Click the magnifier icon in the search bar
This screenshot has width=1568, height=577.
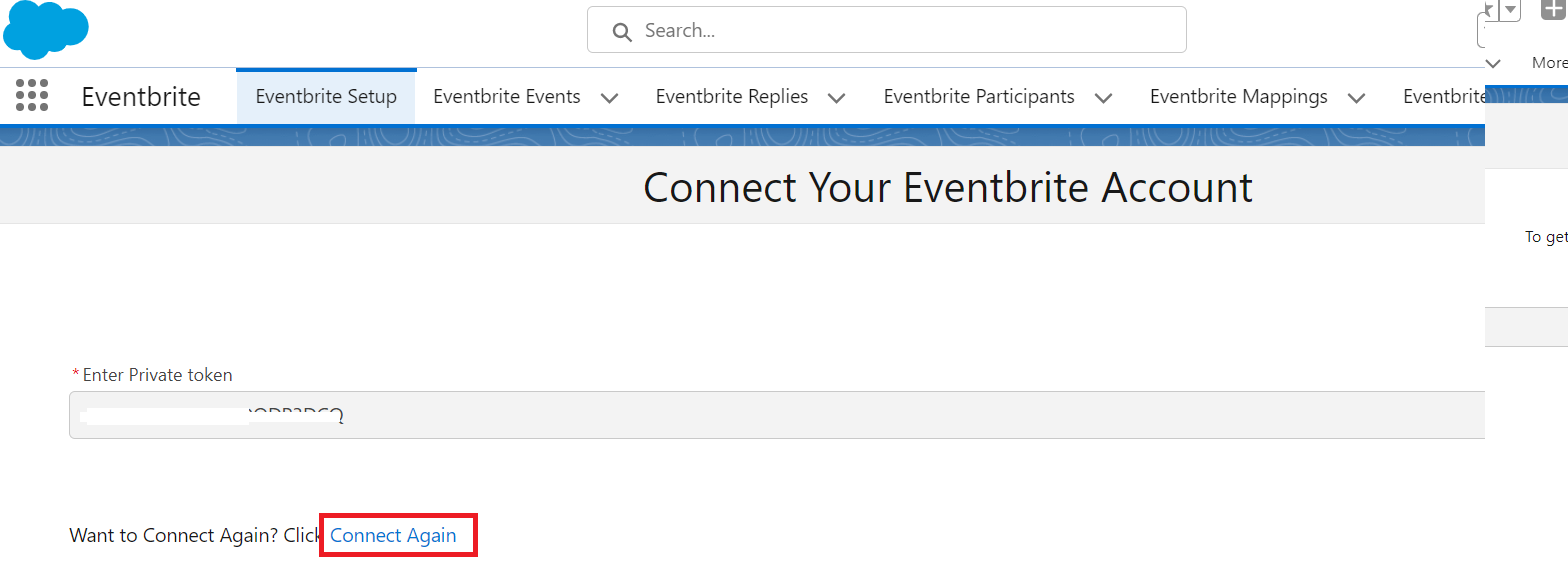click(622, 31)
